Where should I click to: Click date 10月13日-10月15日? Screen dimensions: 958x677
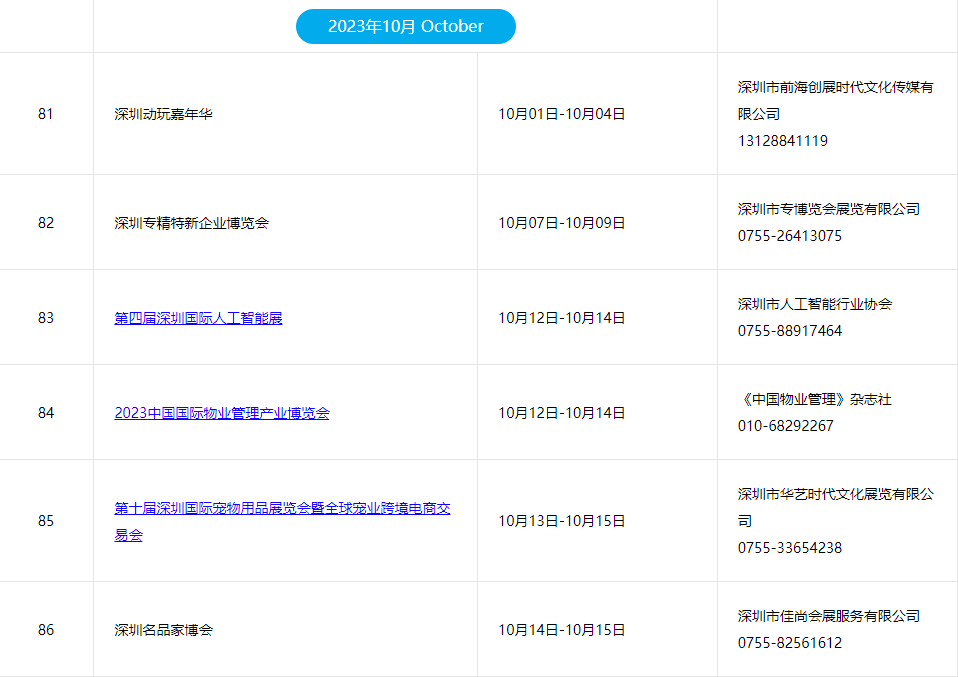561,521
